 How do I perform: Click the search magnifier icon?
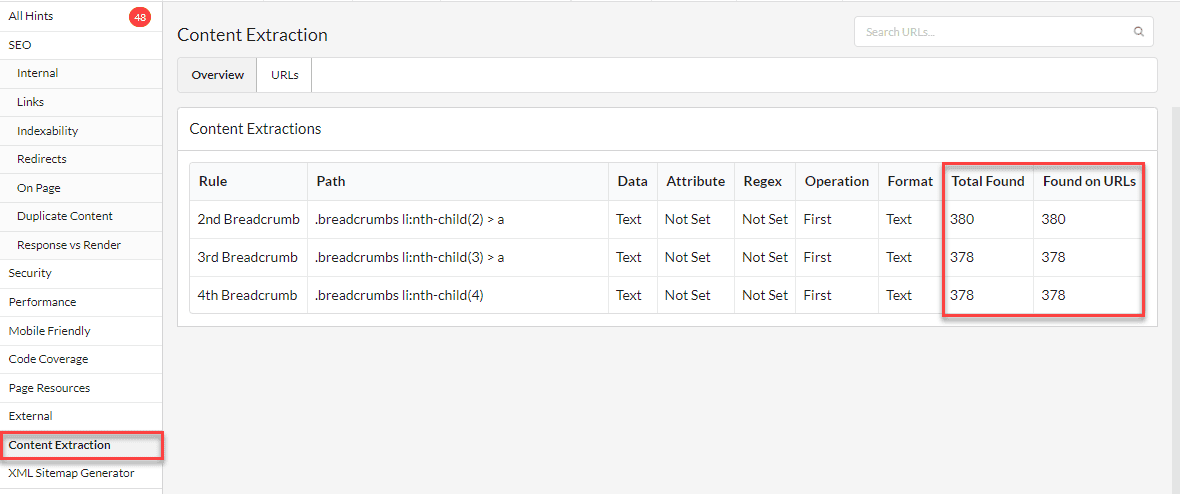tap(1138, 32)
